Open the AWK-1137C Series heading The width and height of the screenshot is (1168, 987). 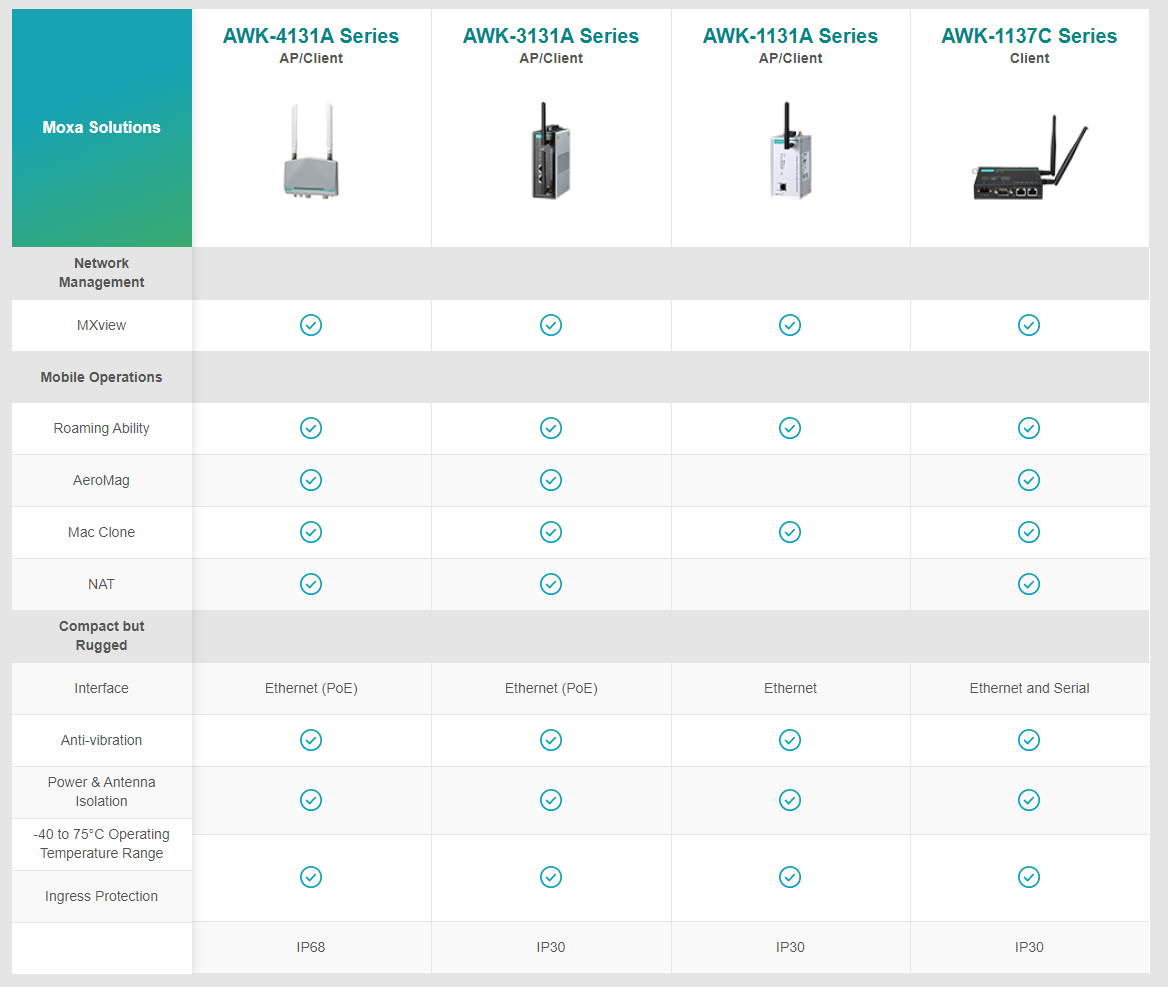click(x=1029, y=36)
